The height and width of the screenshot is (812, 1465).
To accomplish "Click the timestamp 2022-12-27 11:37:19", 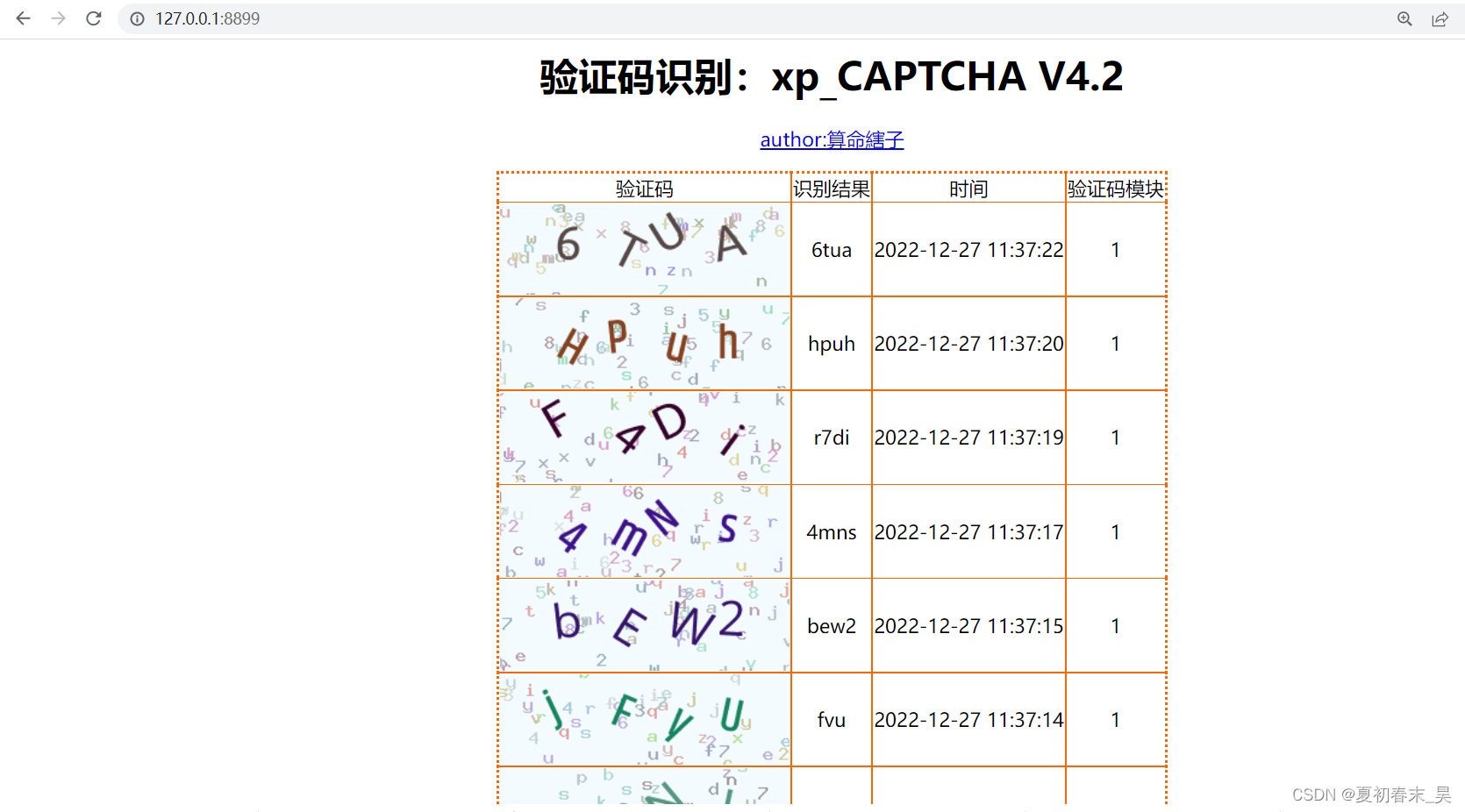I will tap(968, 438).
